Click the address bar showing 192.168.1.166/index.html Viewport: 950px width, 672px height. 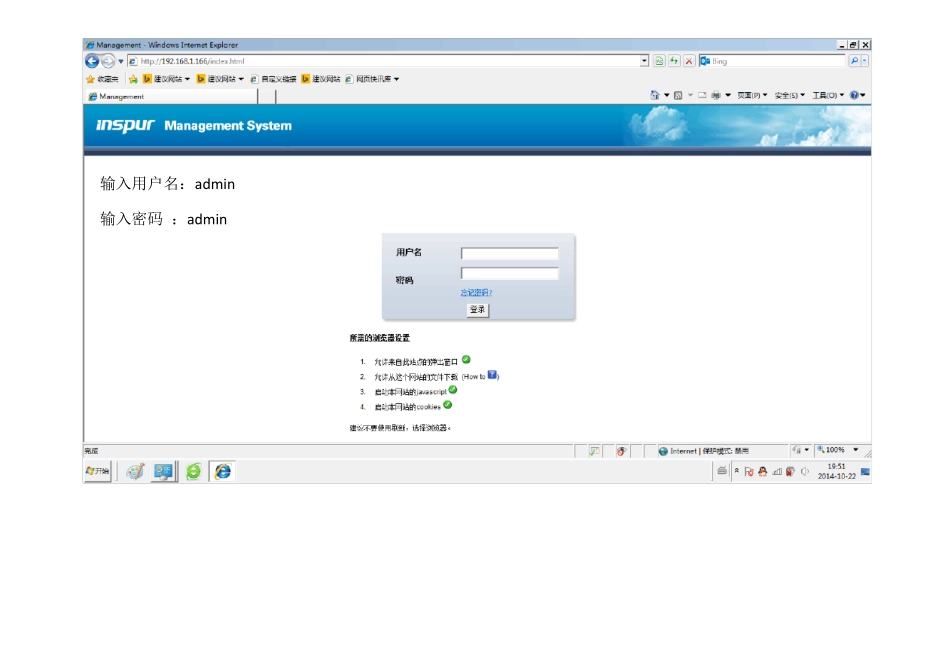tap(384, 61)
